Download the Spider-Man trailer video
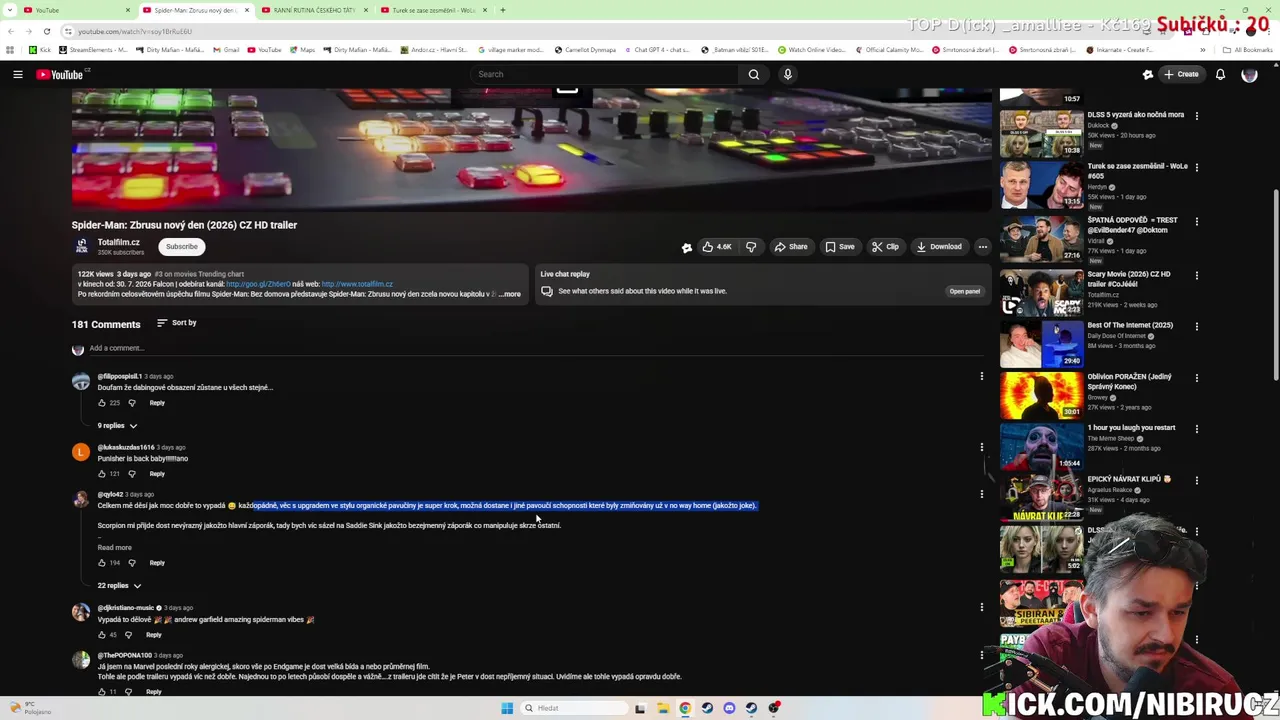This screenshot has height=720, width=1280. click(939, 247)
